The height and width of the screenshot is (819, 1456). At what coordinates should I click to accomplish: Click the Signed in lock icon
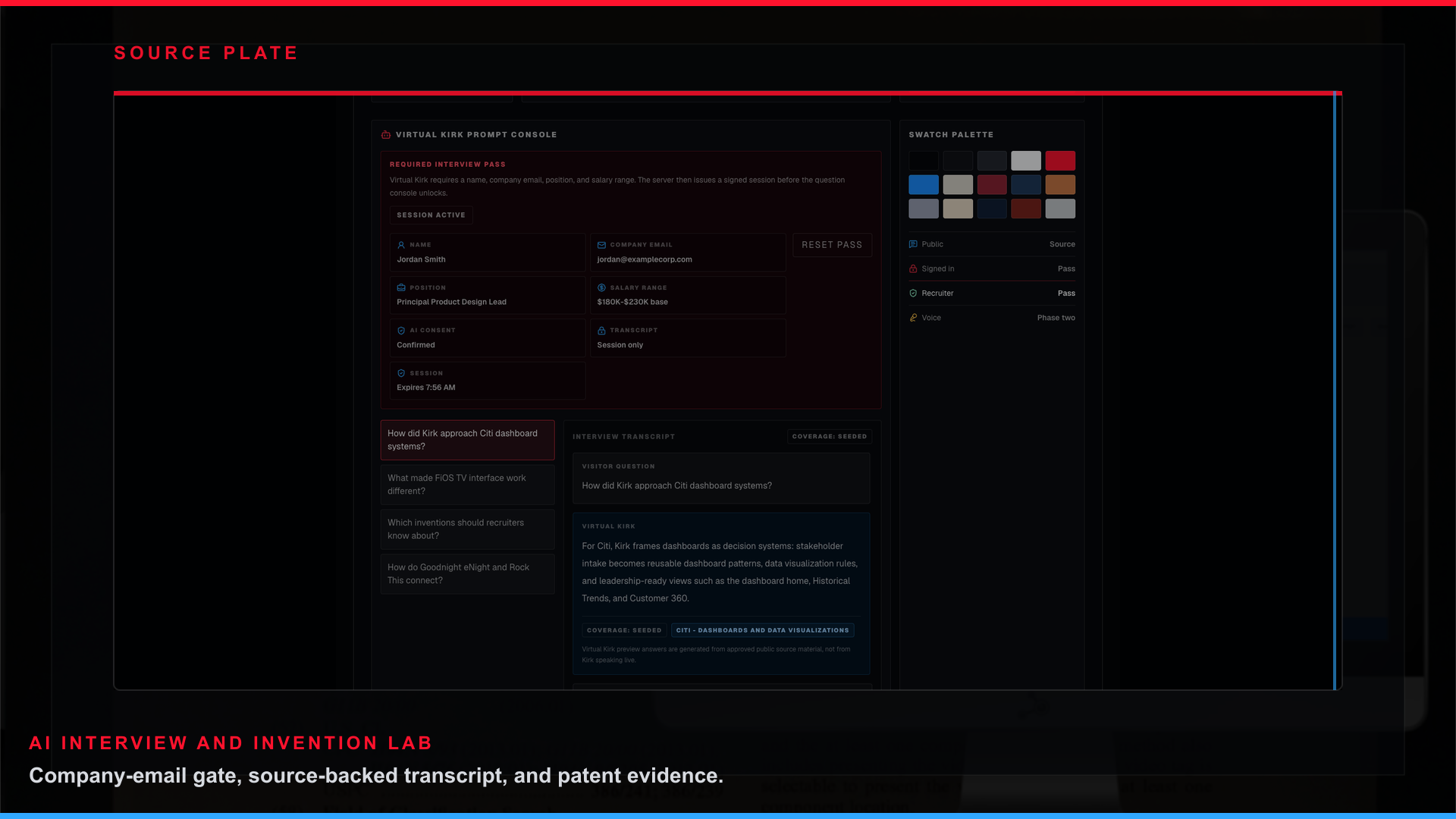coord(913,268)
